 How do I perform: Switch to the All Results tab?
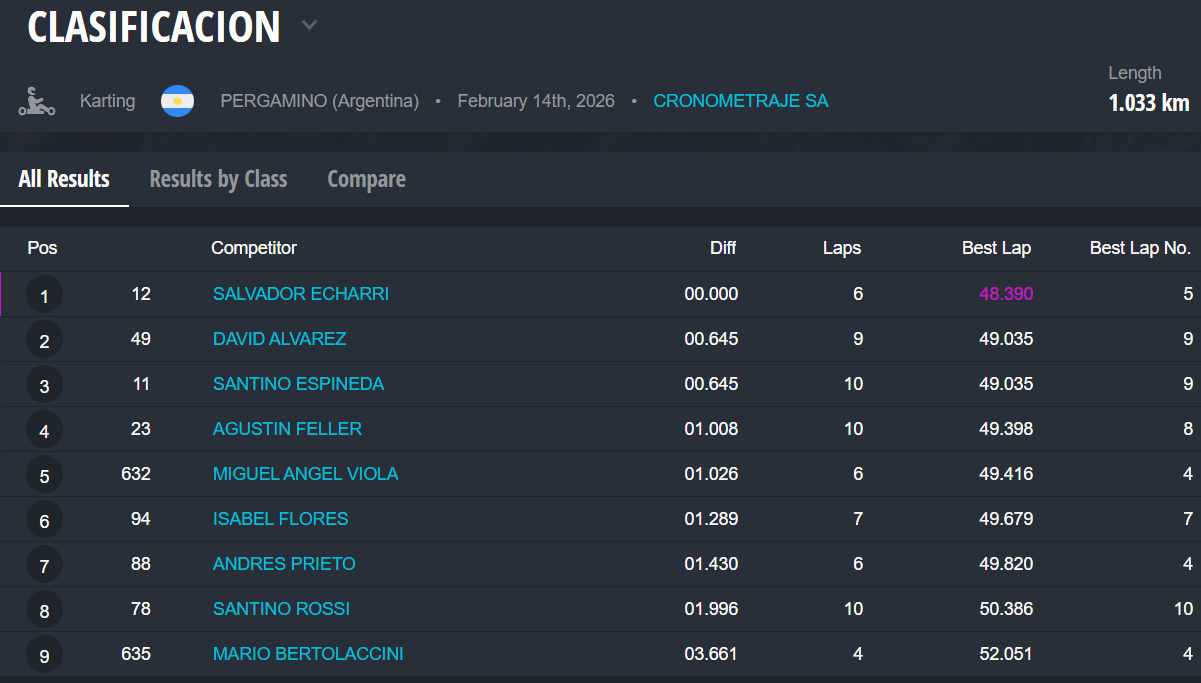[x=64, y=179]
